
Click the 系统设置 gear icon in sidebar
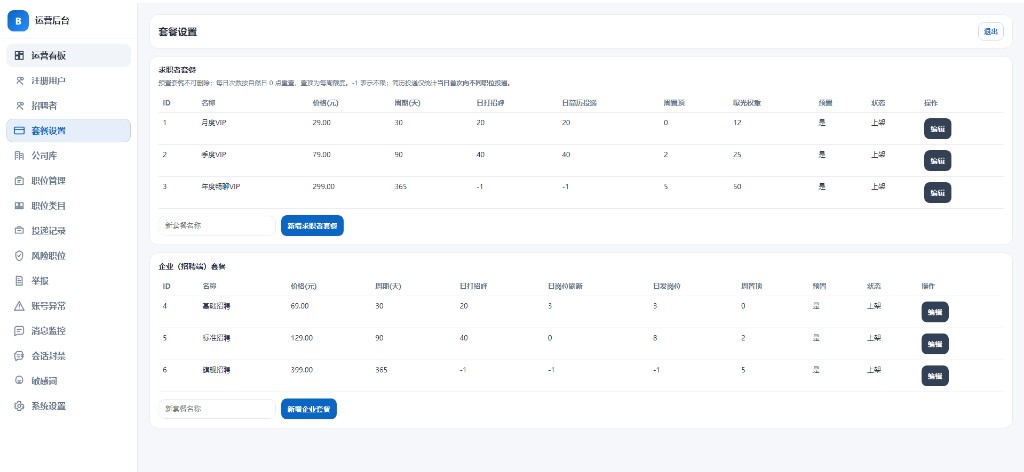[20, 405]
